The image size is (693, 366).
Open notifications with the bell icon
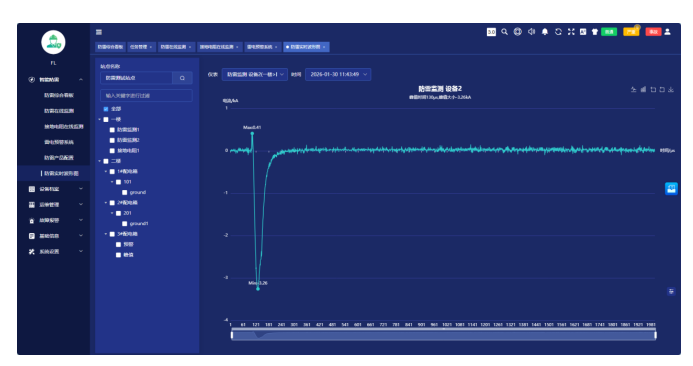point(545,32)
